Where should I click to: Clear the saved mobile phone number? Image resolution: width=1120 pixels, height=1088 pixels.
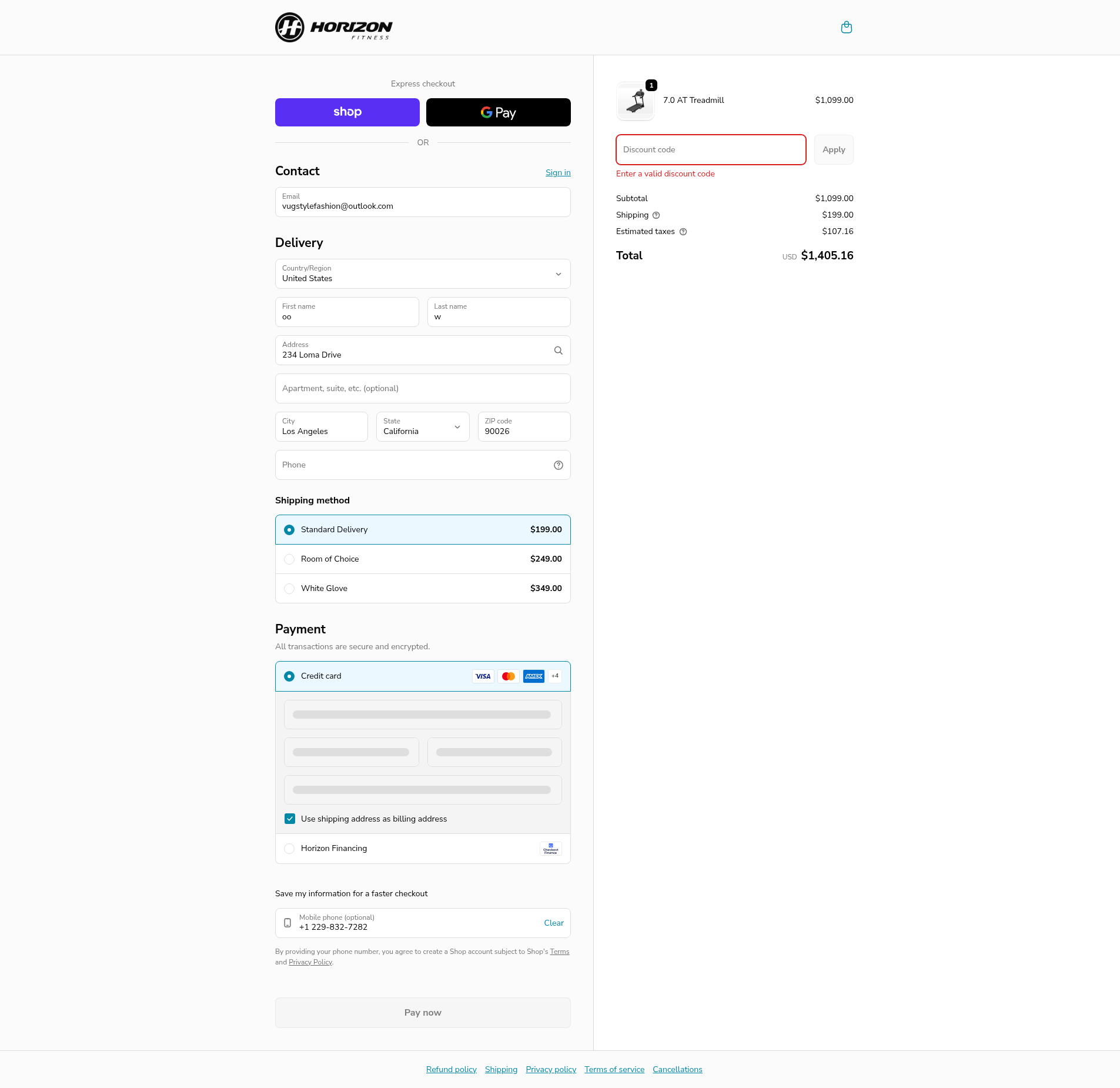(x=553, y=923)
